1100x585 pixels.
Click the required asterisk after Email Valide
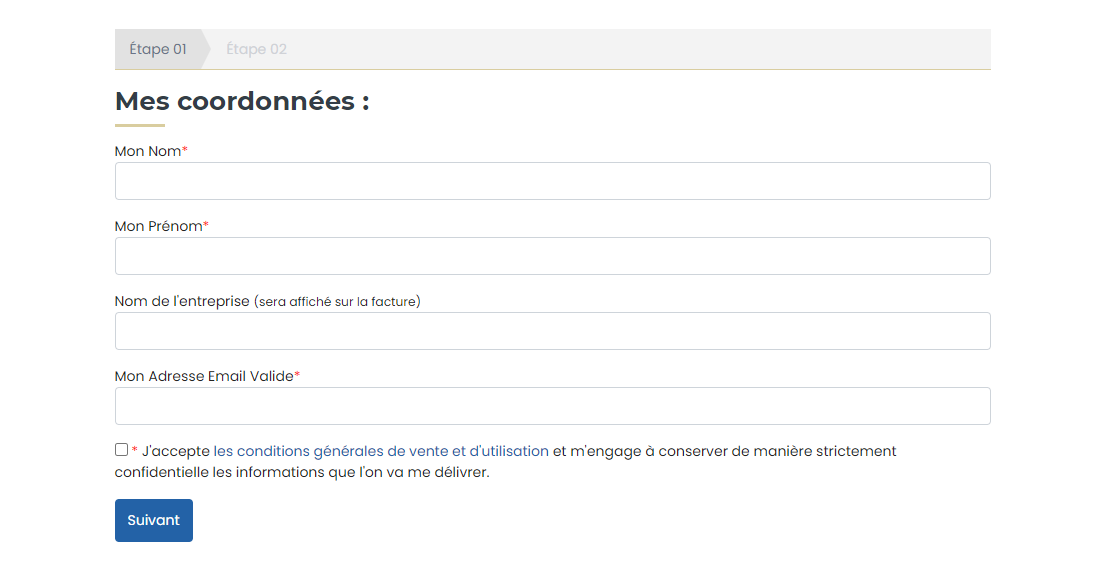tap(297, 375)
